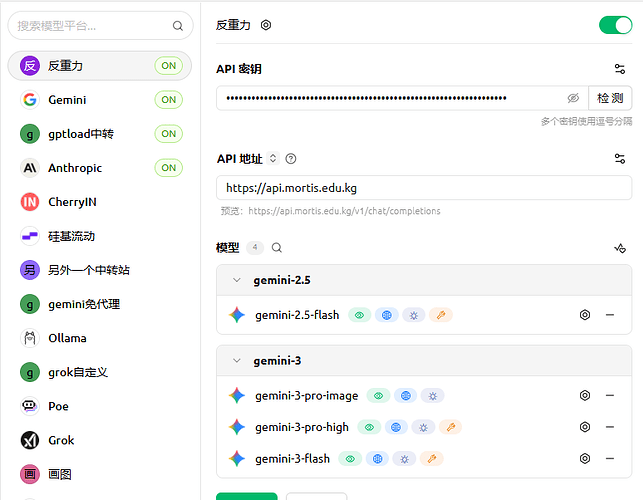Click reasoning tag of gemini-2.5-flash
The height and width of the screenshot is (500, 643).
click(x=414, y=315)
